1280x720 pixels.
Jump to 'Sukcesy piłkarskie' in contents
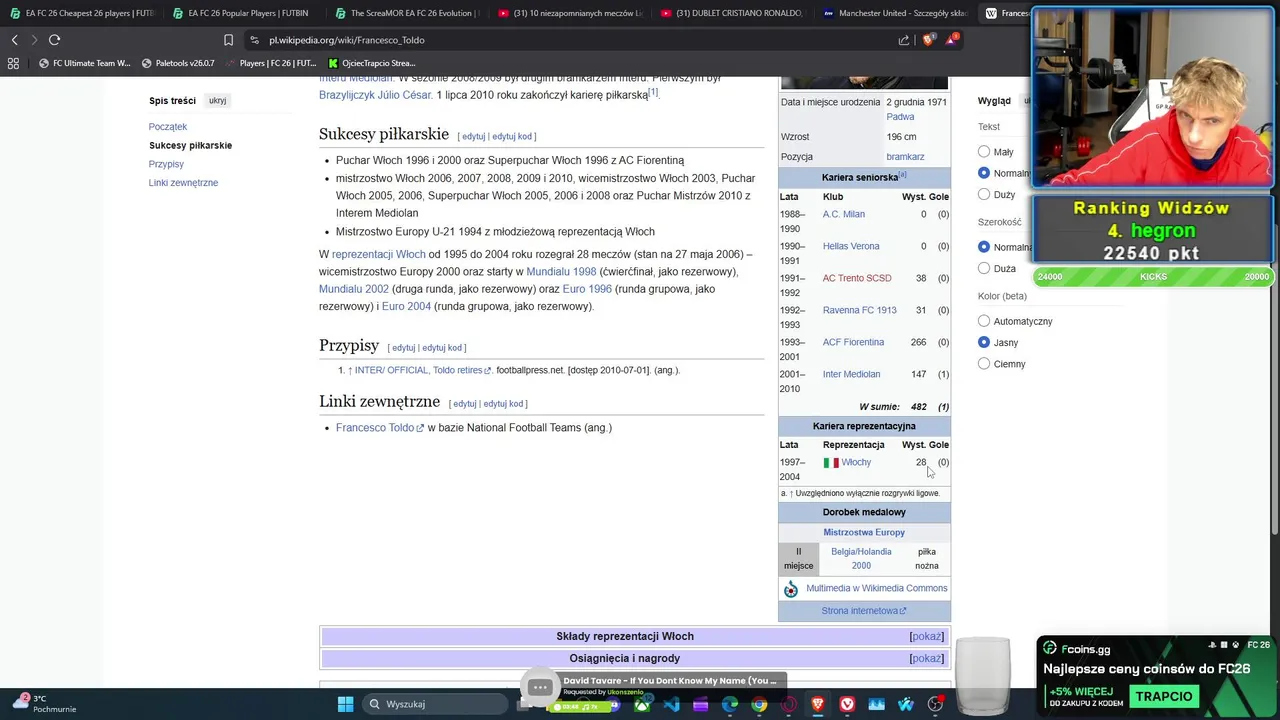190,145
